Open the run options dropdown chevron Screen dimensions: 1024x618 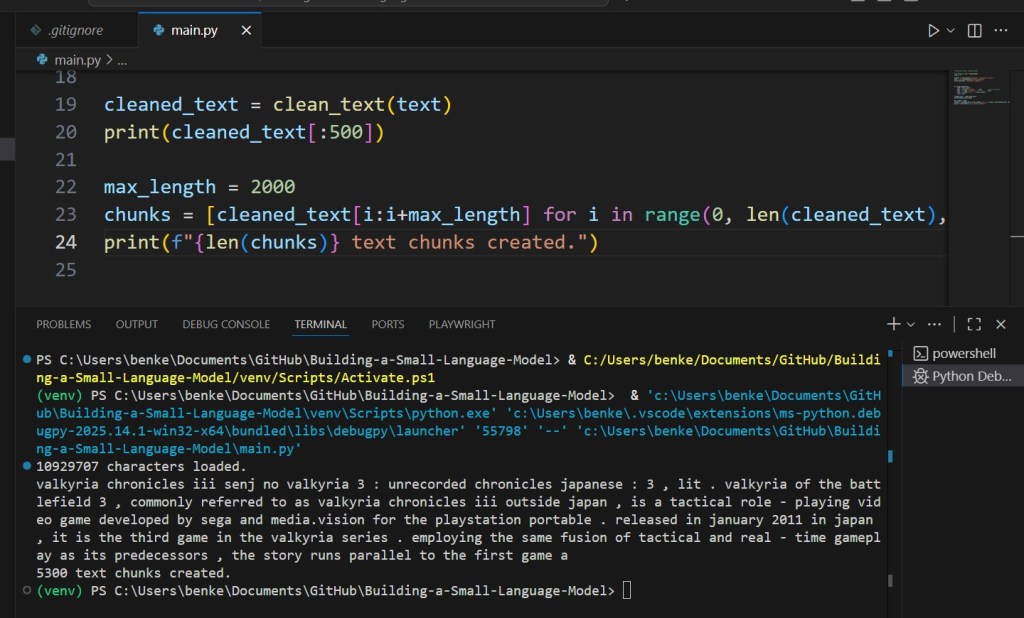click(950, 30)
